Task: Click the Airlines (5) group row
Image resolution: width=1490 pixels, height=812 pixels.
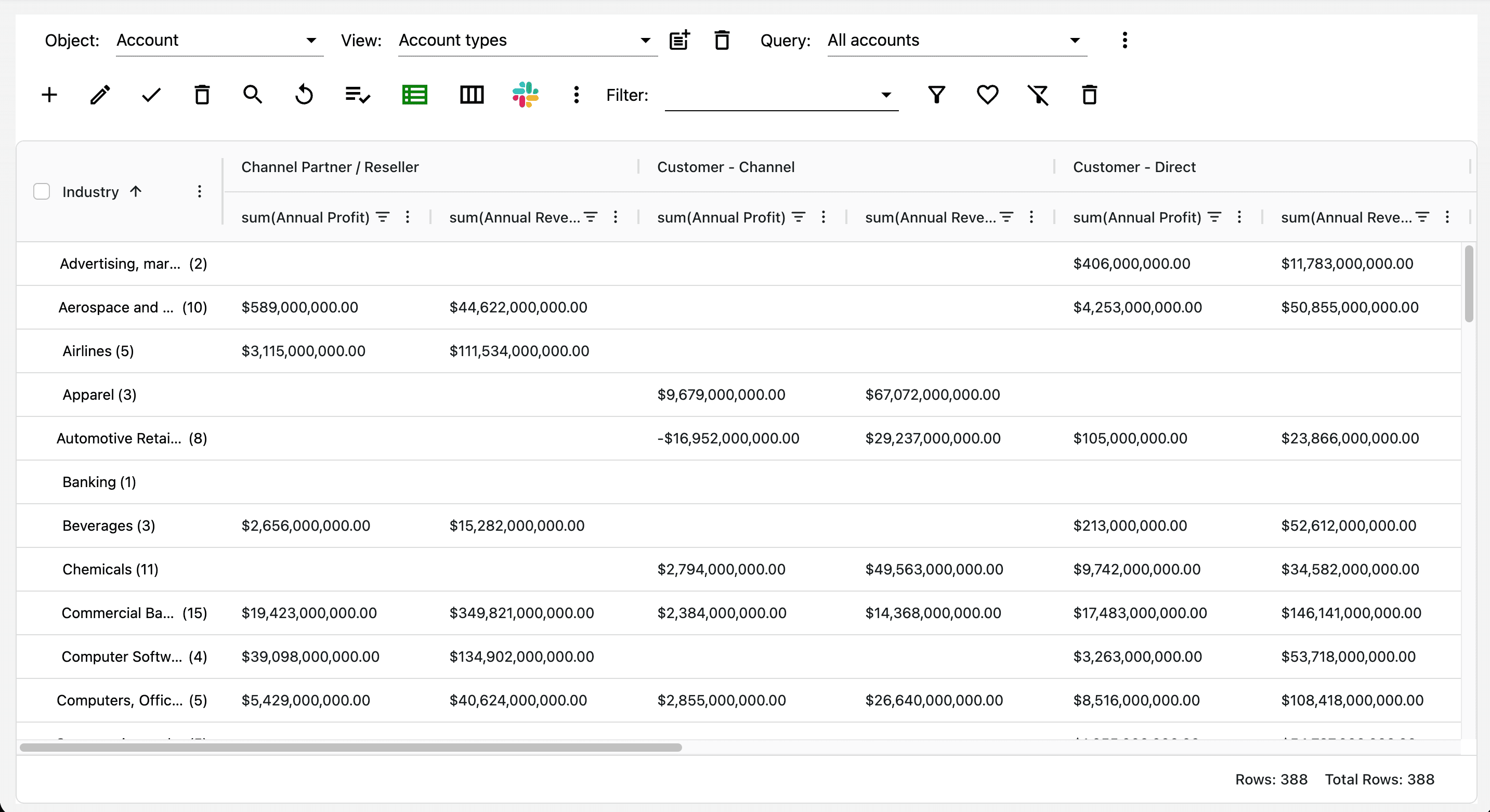Action: click(98, 351)
